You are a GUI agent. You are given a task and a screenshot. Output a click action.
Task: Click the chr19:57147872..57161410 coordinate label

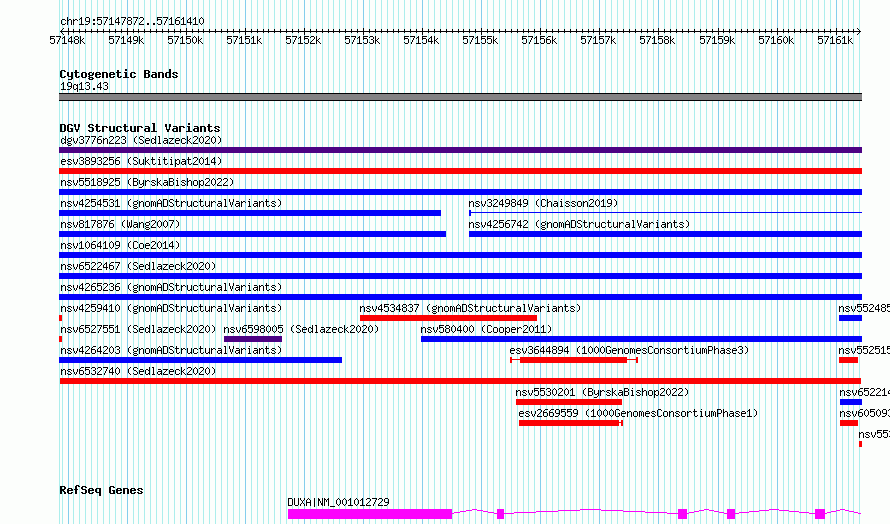point(132,21)
